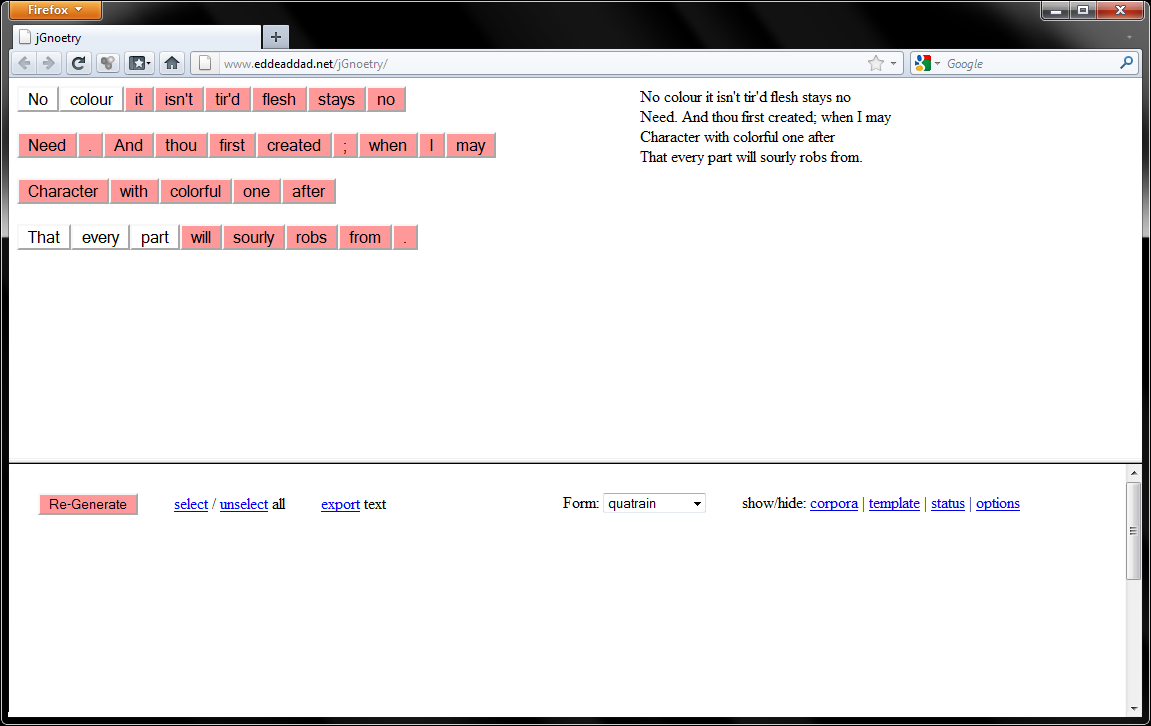Open the Form dropdown showing quatrain
This screenshot has height=726, width=1151.
tap(654, 503)
